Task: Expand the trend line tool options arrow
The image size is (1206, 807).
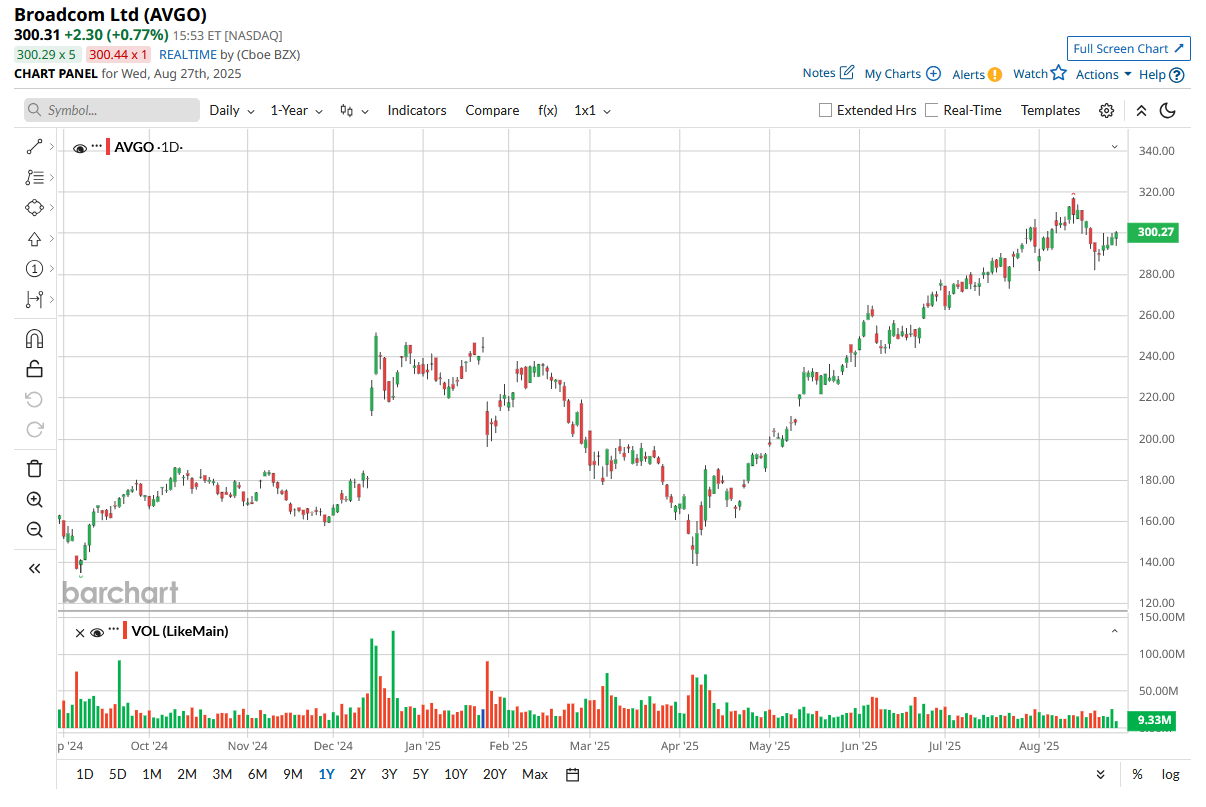Action: click(51, 147)
